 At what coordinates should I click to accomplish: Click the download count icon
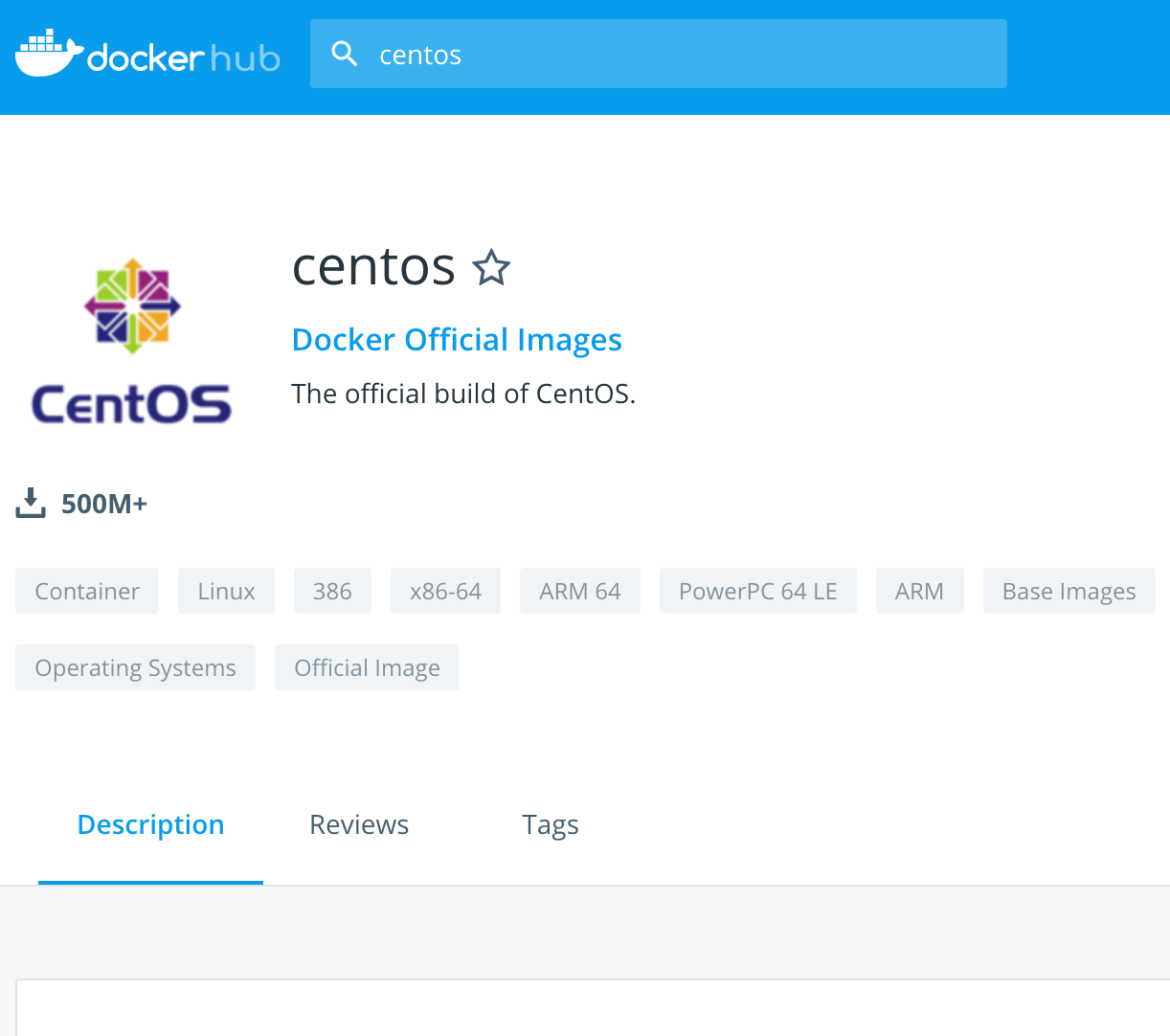point(31,503)
